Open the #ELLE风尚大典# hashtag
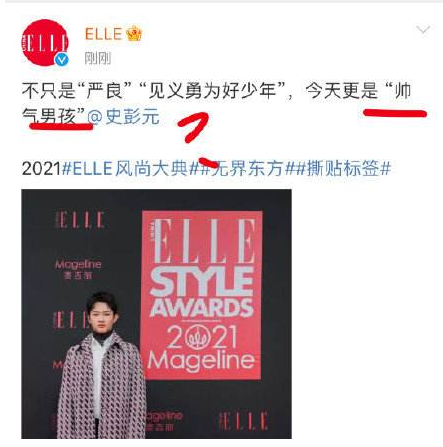443x447 pixels. [x=130, y=168]
